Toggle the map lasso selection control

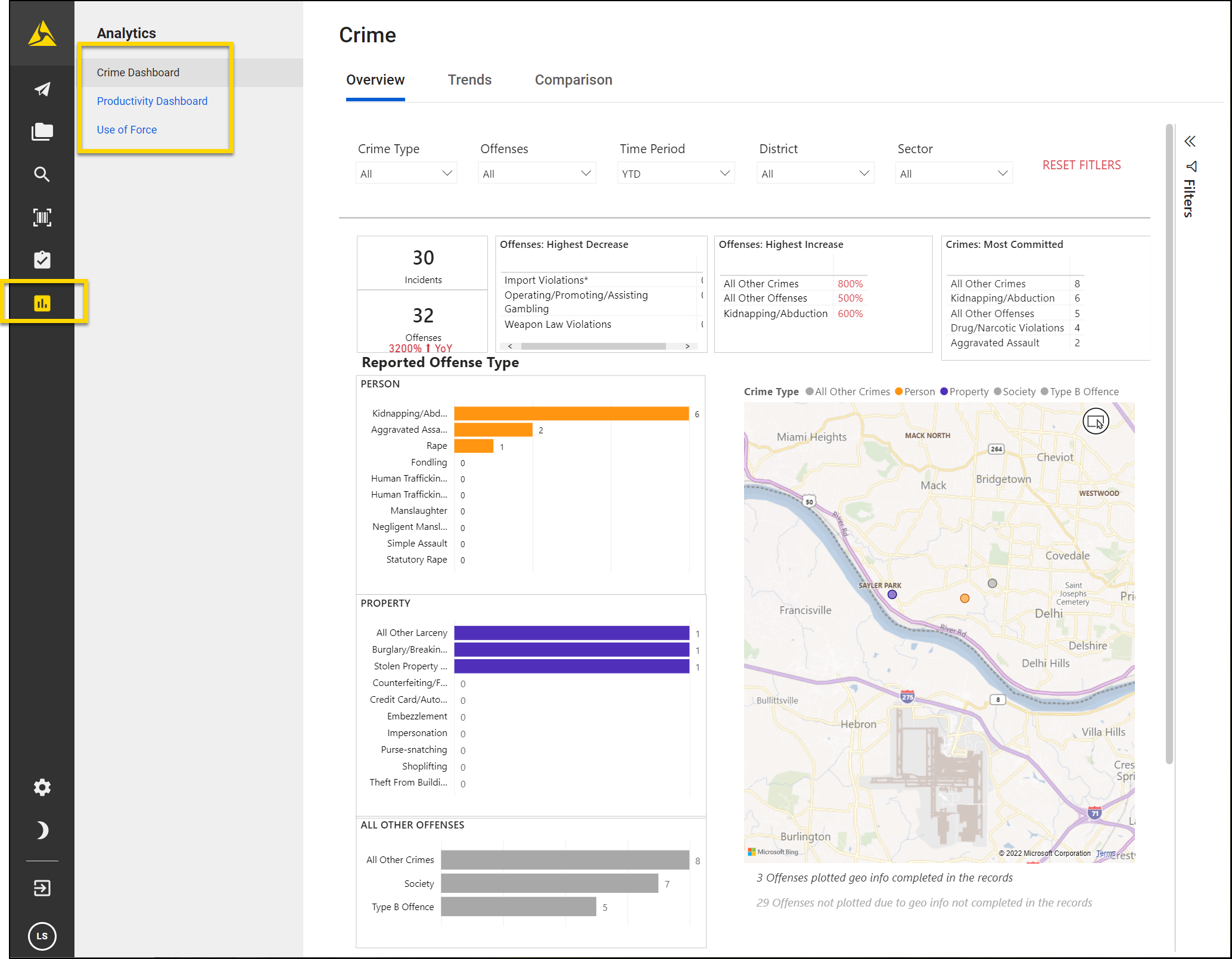[x=1096, y=421]
